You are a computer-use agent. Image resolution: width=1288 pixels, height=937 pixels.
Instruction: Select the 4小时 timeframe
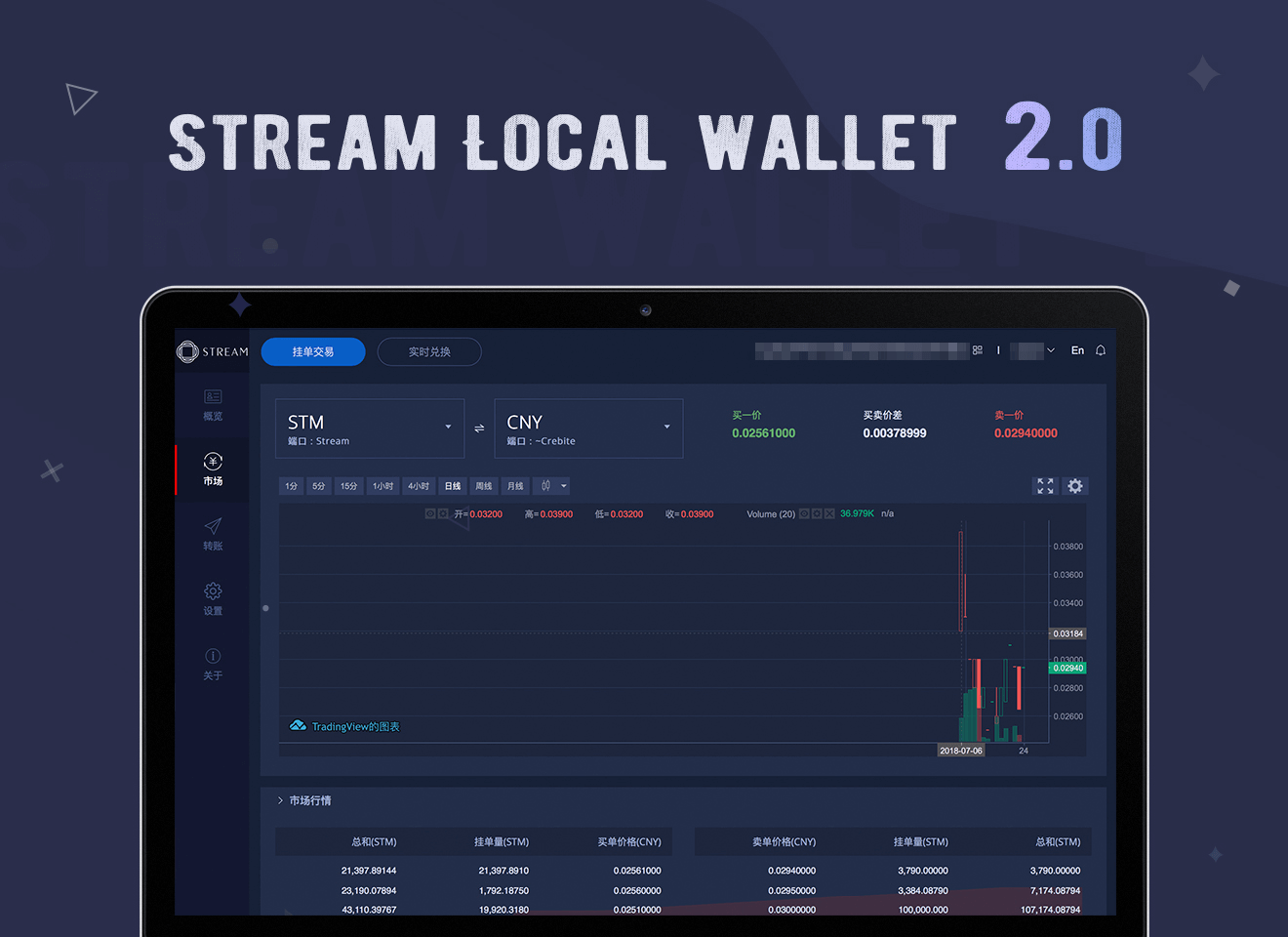(419, 486)
